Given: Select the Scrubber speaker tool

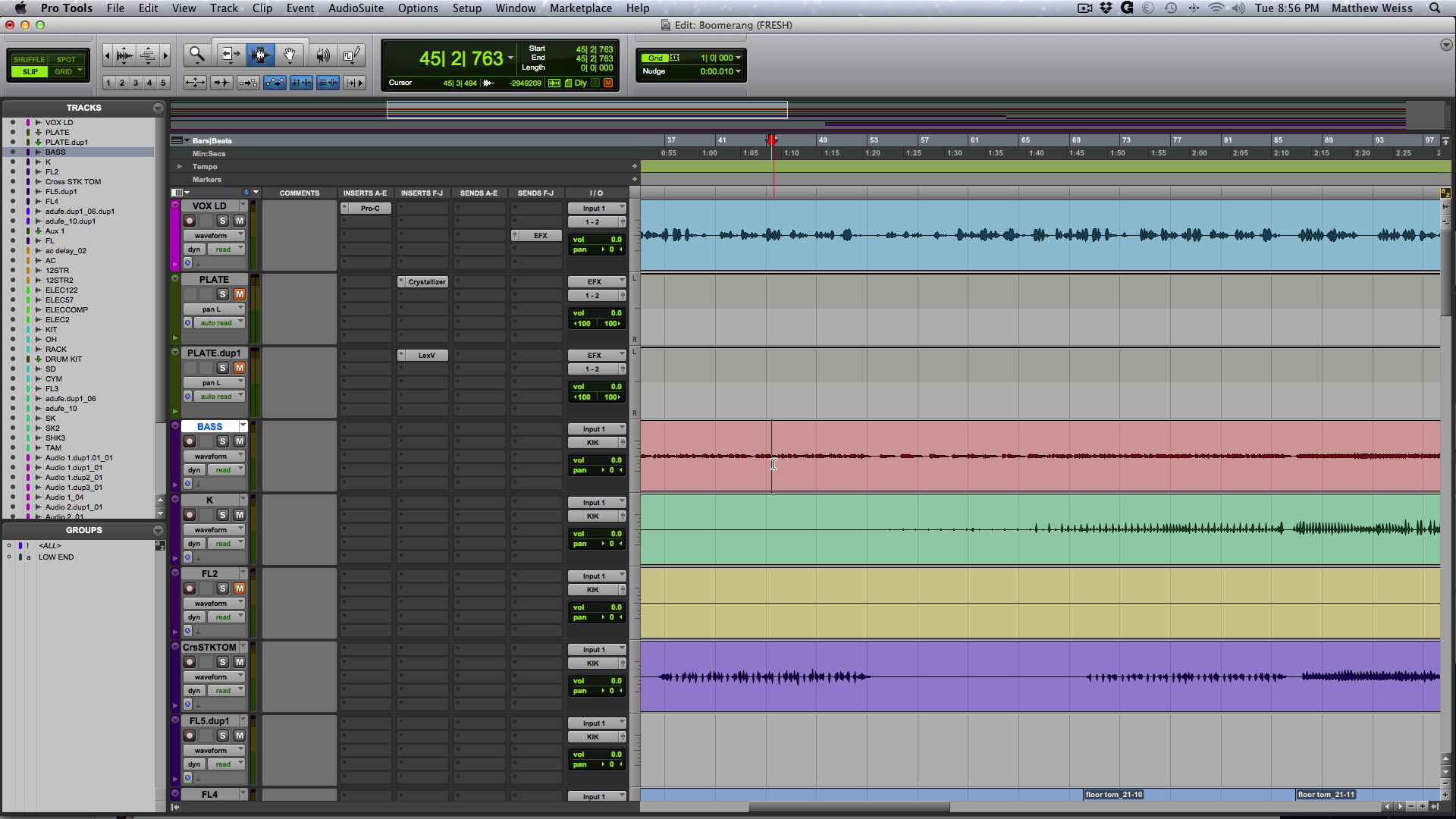Looking at the screenshot, I should tap(322, 55).
